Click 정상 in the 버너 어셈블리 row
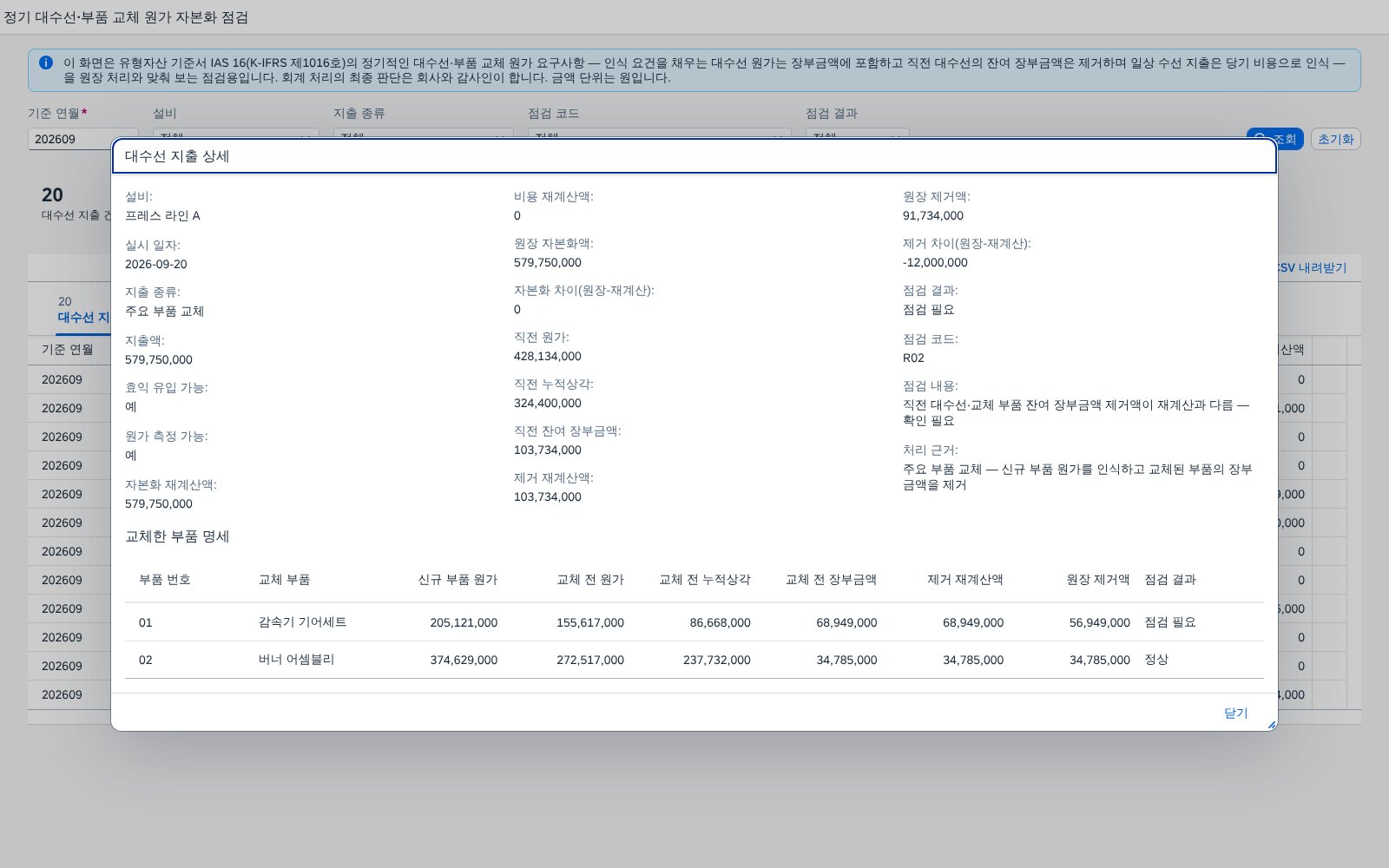This screenshot has height=868, width=1389. [x=1156, y=660]
